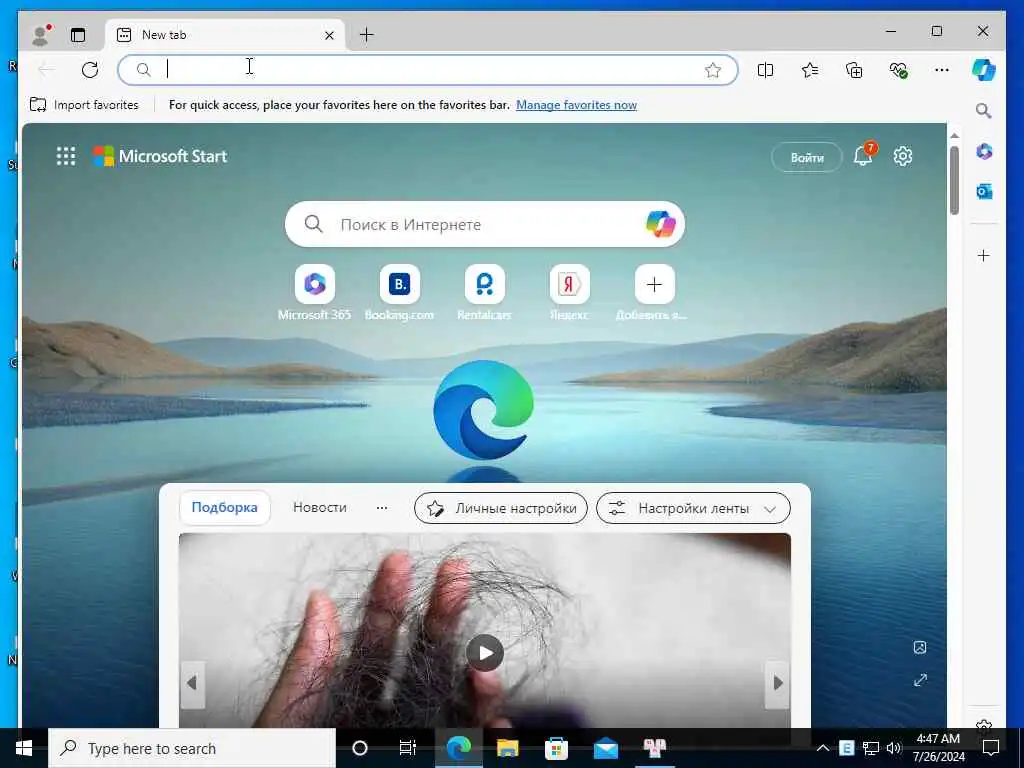Add page to favorites star in address bar
This screenshot has height=768, width=1024.
click(x=712, y=70)
